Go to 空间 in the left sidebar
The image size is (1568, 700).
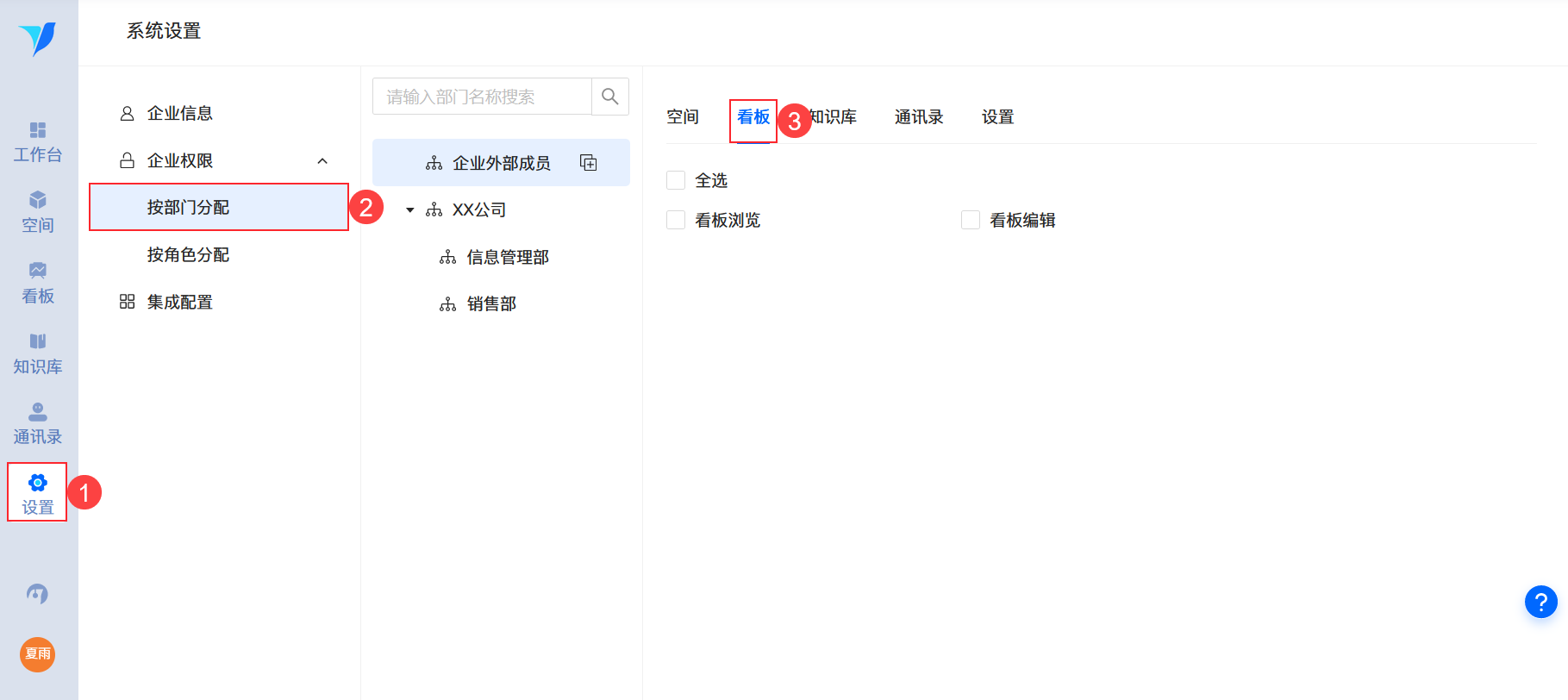pos(38,213)
